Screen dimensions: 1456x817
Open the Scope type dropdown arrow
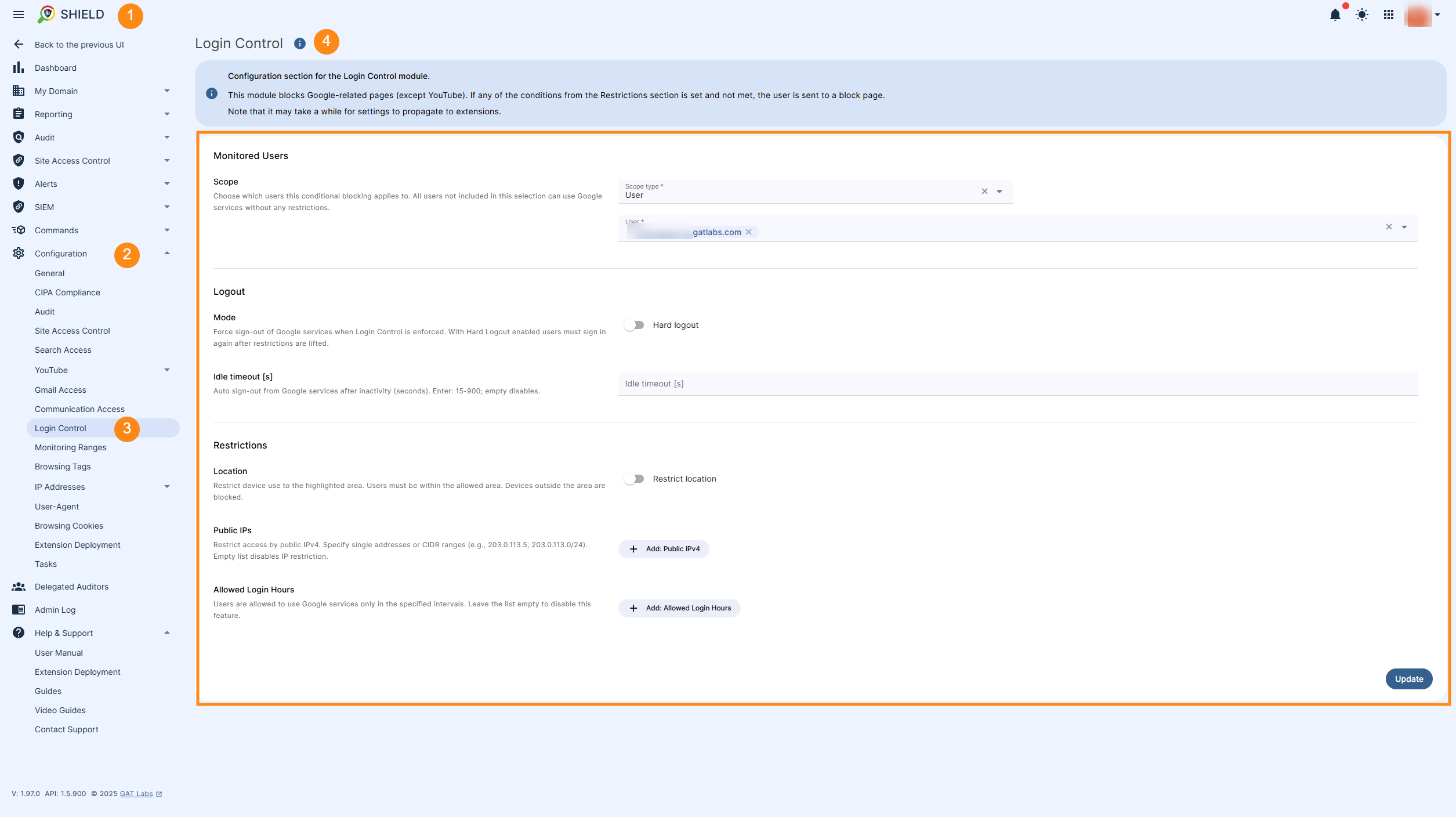click(999, 192)
